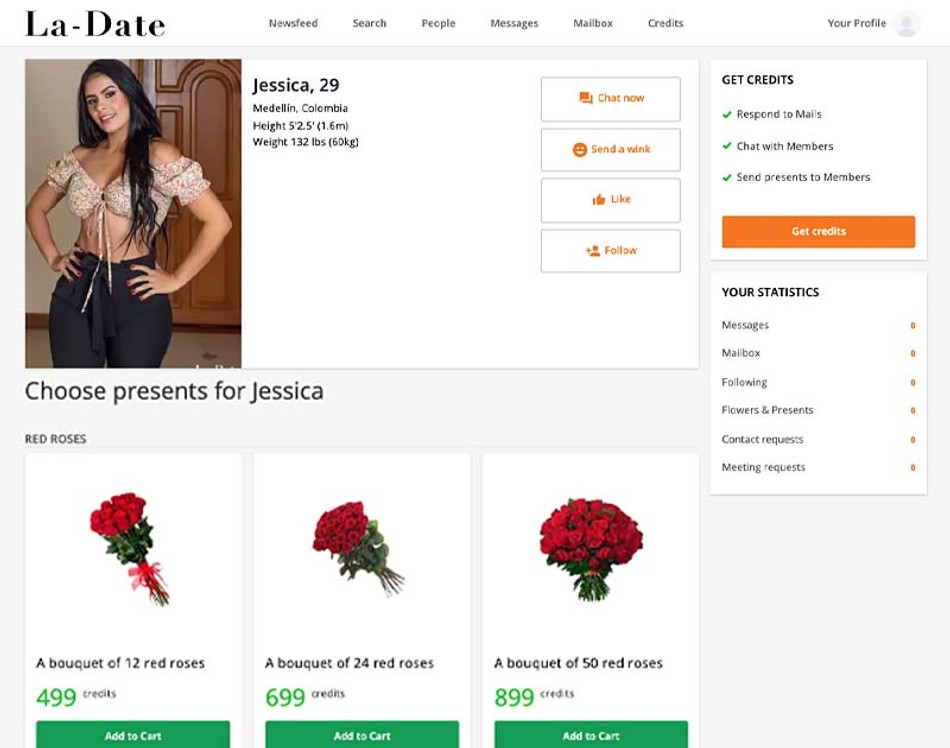Click the thumbs-up Like icon
The image size is (950, 748).
pyautogui.click(x=599, y=199)
